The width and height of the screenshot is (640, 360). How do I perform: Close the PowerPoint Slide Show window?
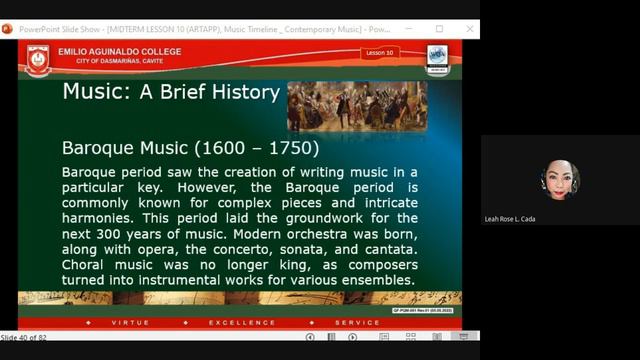point(470,29)
